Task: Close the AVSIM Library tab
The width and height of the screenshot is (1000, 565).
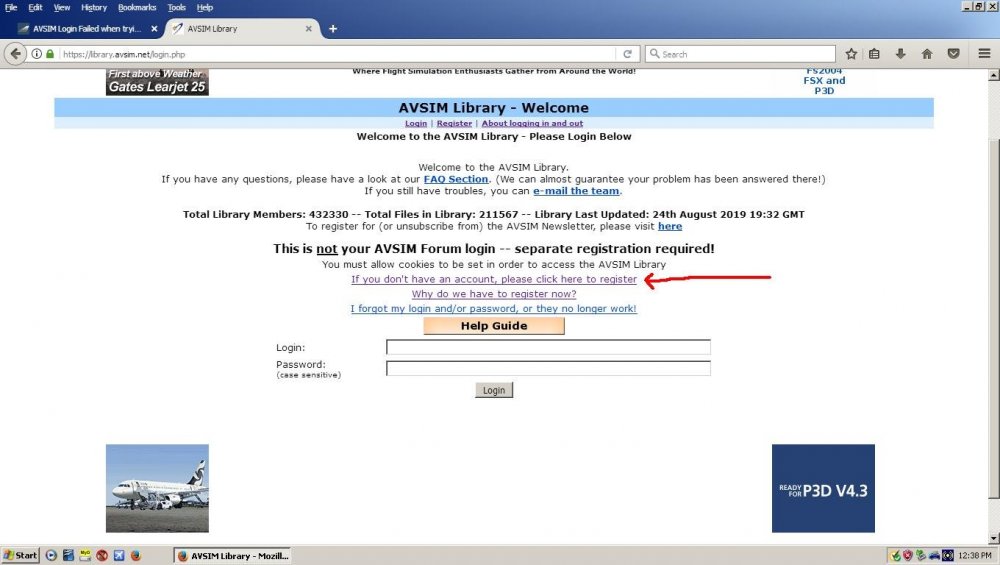Action: click(x=309, y=29)
